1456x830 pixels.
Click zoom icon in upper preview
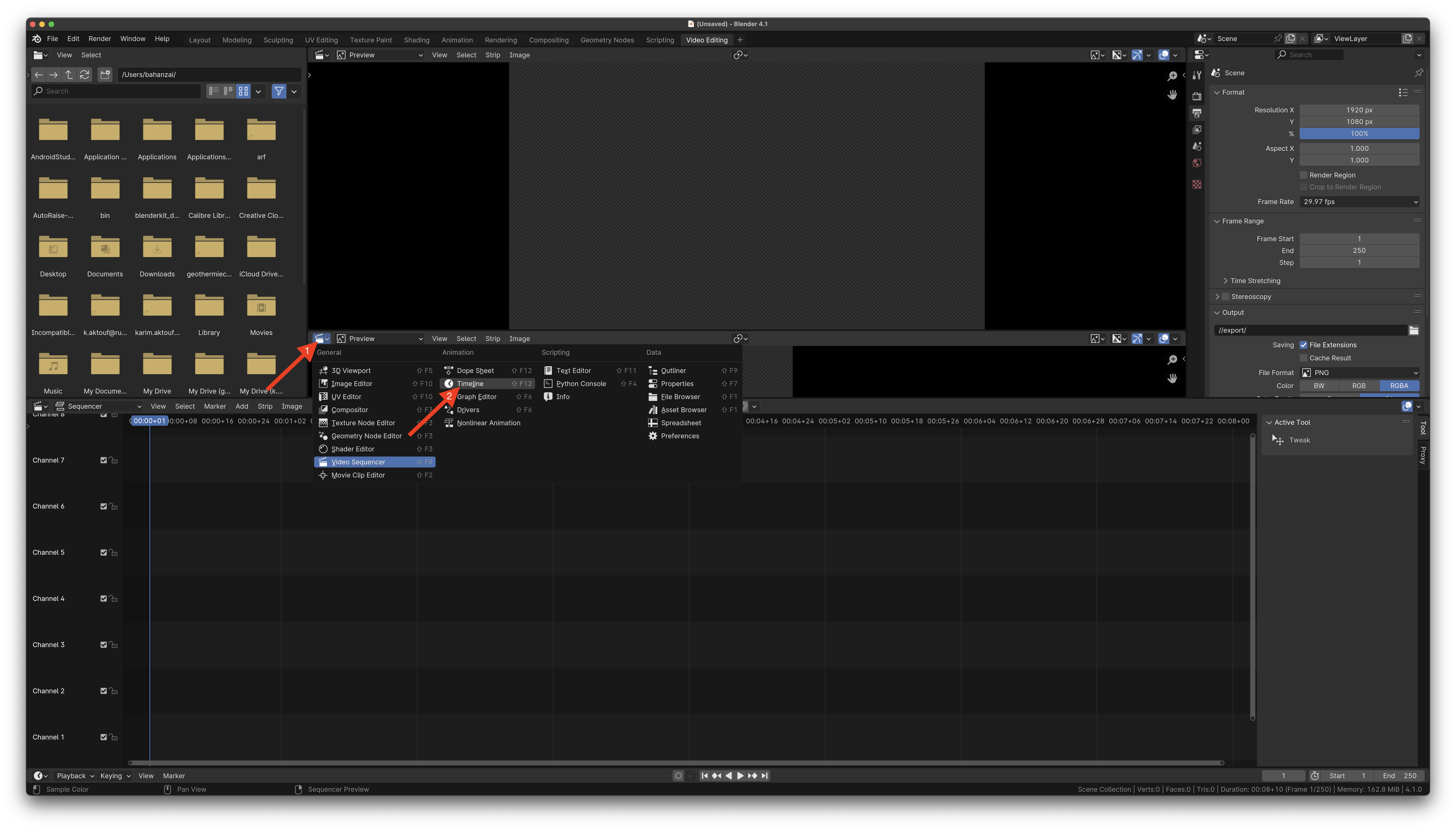[1172, 76]
